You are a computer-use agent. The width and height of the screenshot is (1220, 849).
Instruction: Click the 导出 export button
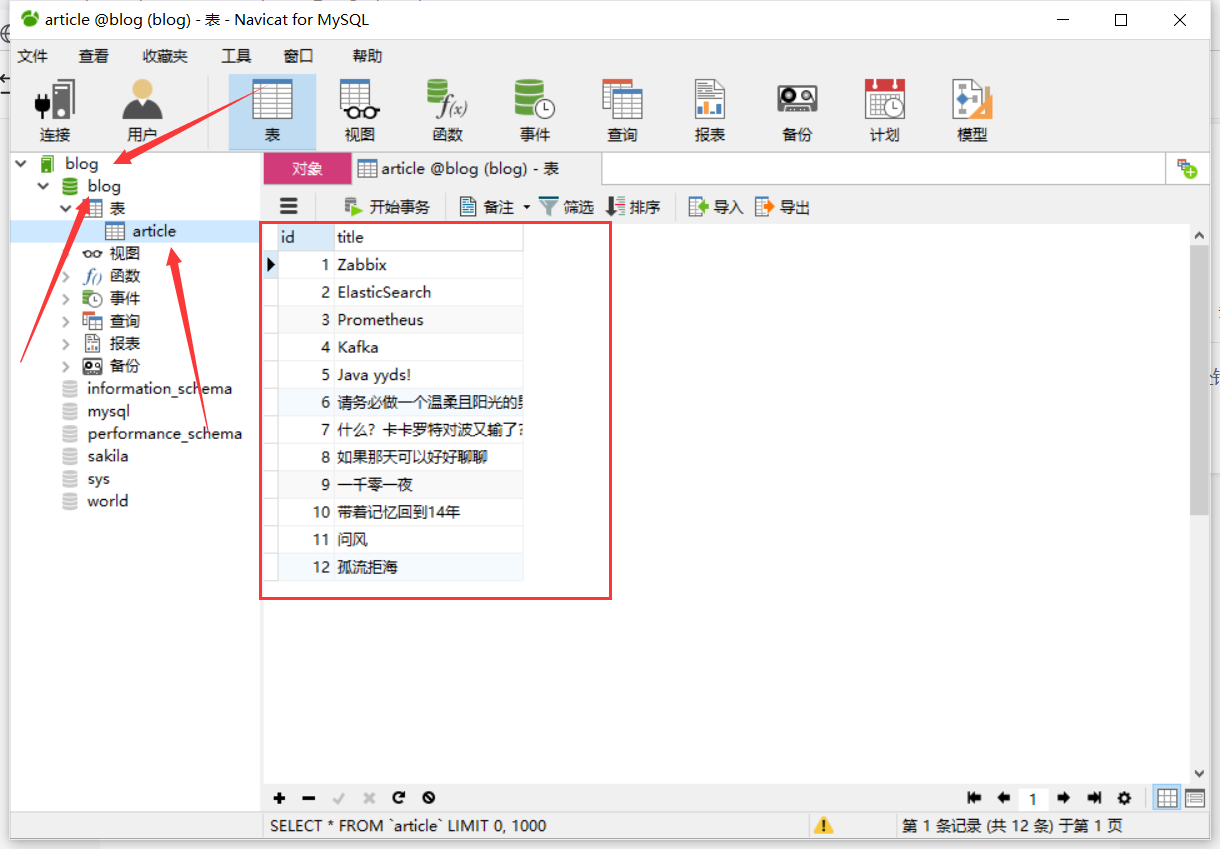pos(782,207)
